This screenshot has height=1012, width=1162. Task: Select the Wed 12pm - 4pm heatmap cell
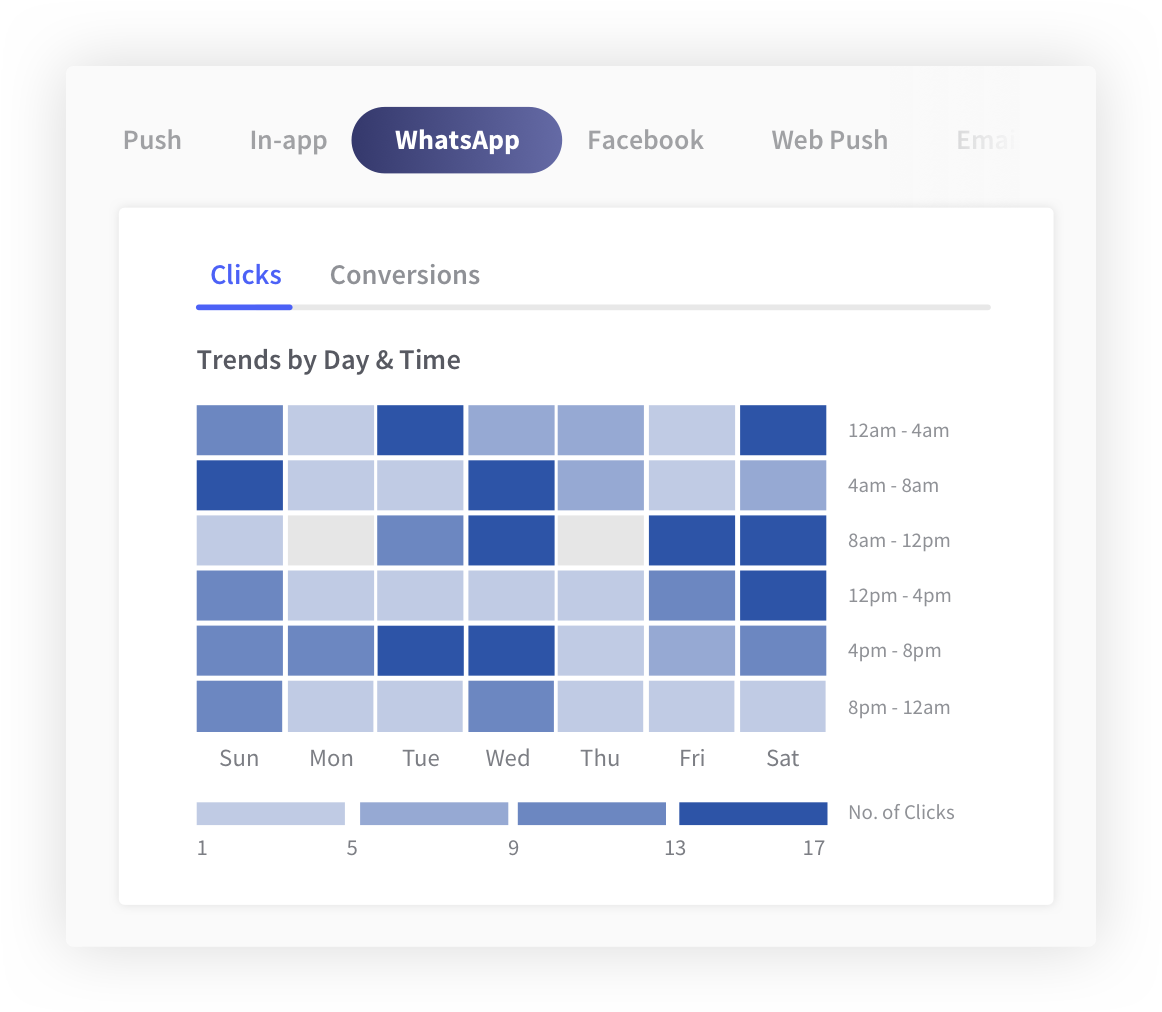pyautogui.click(x=511, y=595)
